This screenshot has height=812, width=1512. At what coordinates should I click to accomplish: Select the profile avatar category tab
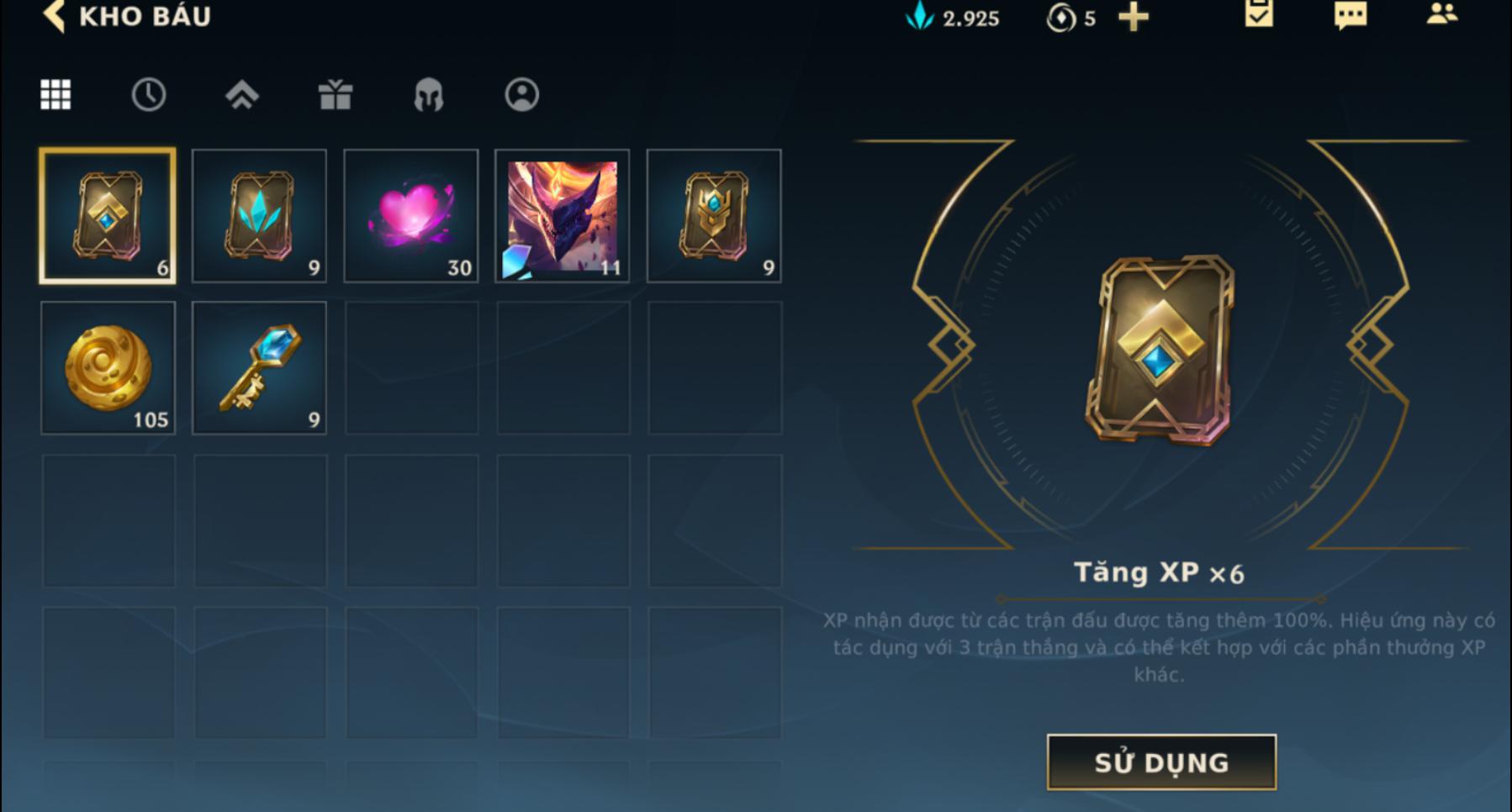521,95
